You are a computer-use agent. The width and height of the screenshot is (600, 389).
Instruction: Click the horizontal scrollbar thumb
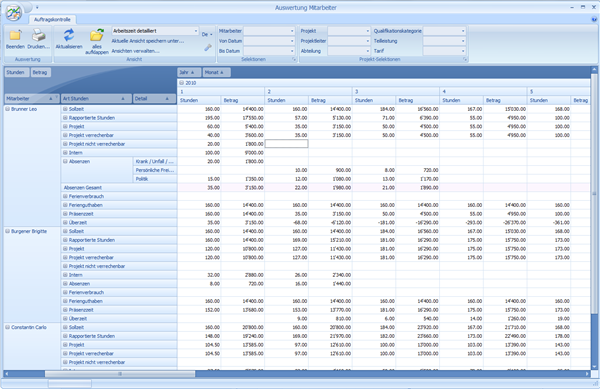pyautogui.click(x=120, y=374)
